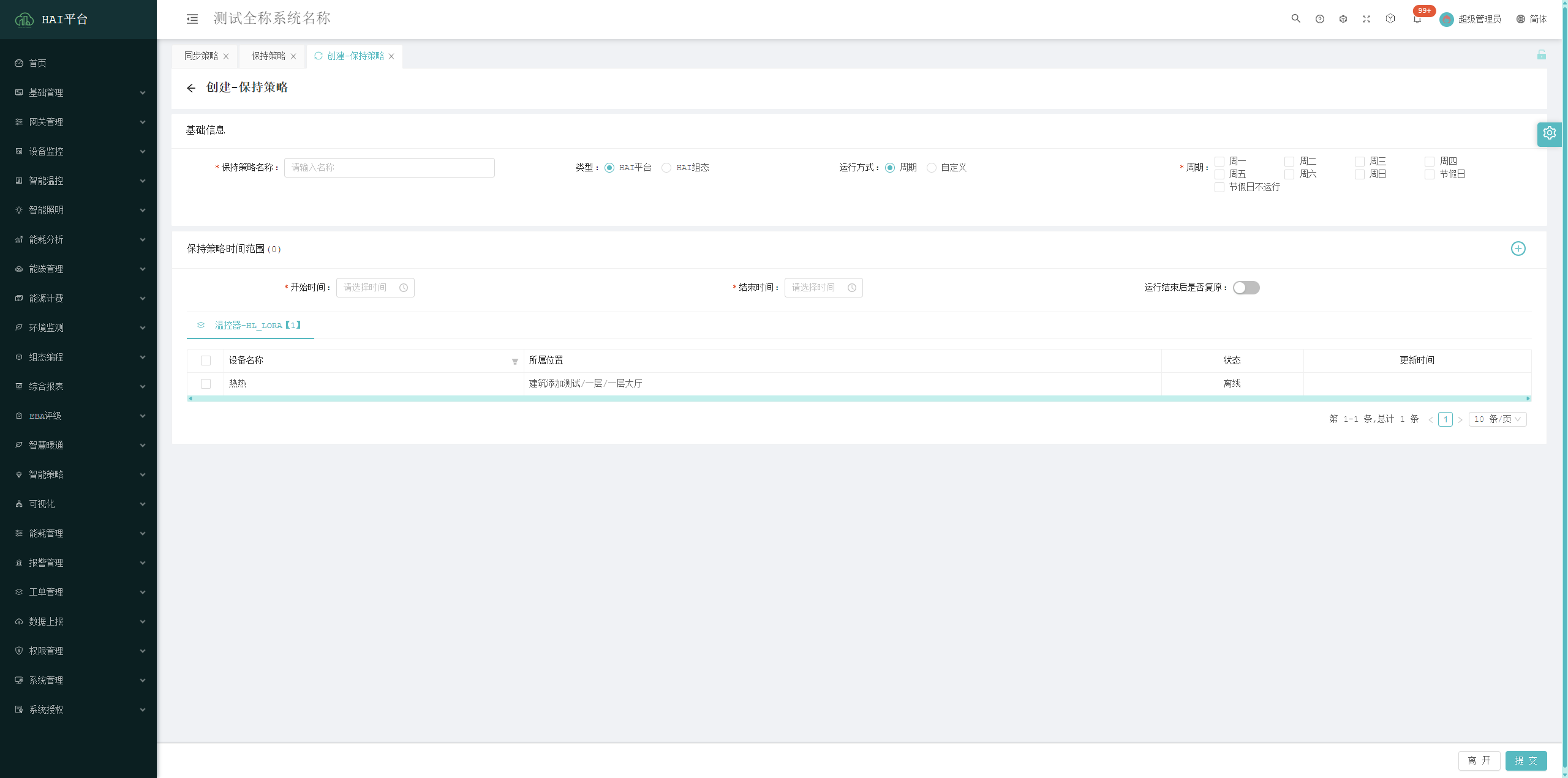
Task: Click the filter icon in 设备名称 column
Action: (514, 361)
